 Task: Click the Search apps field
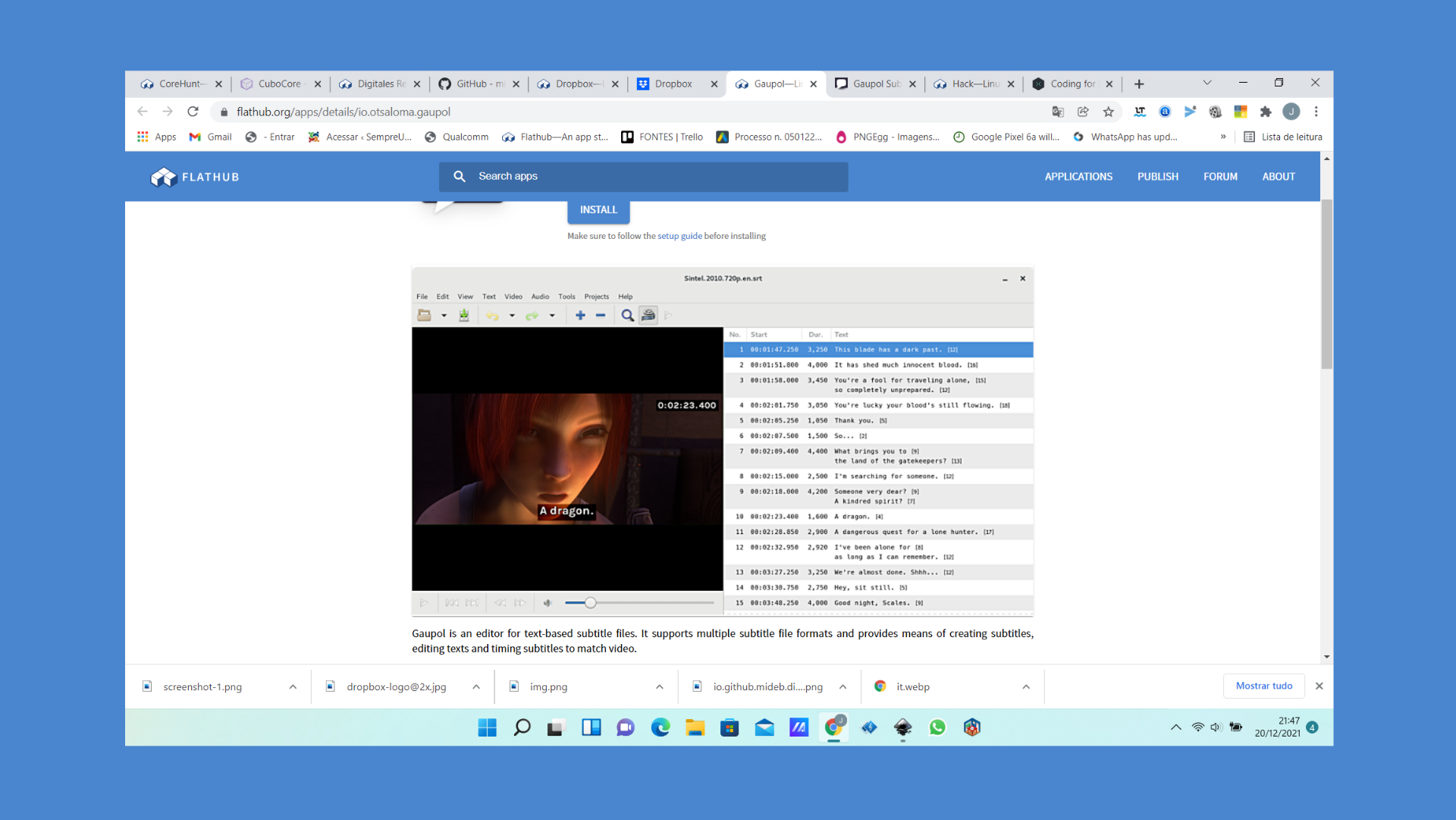click(x=643, y=177)
